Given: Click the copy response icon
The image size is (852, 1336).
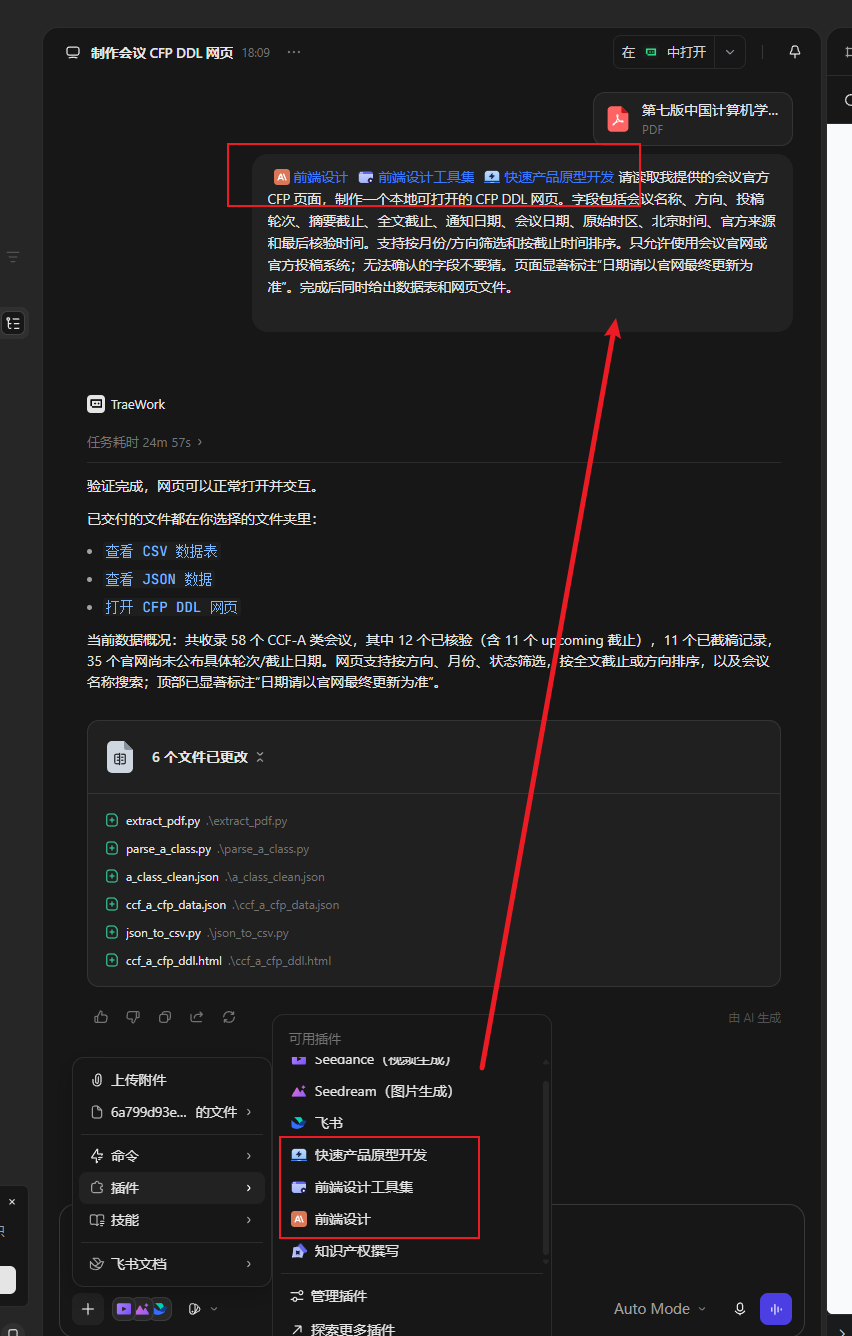Looking at the screenshot, I should pos(165,1017).
